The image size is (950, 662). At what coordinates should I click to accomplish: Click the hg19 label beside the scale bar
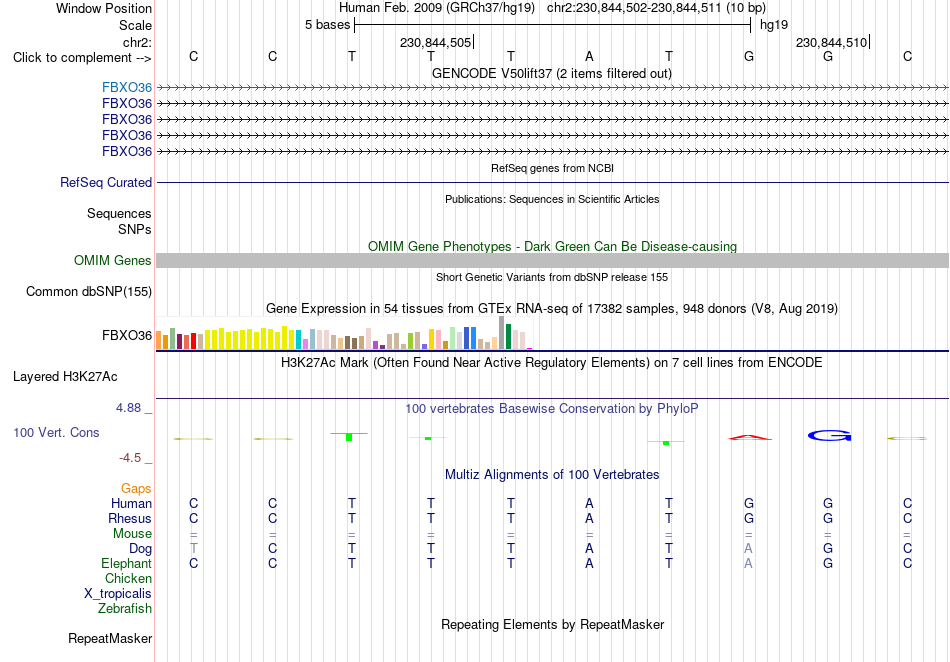pyautogui.click(x=774, y=25)
